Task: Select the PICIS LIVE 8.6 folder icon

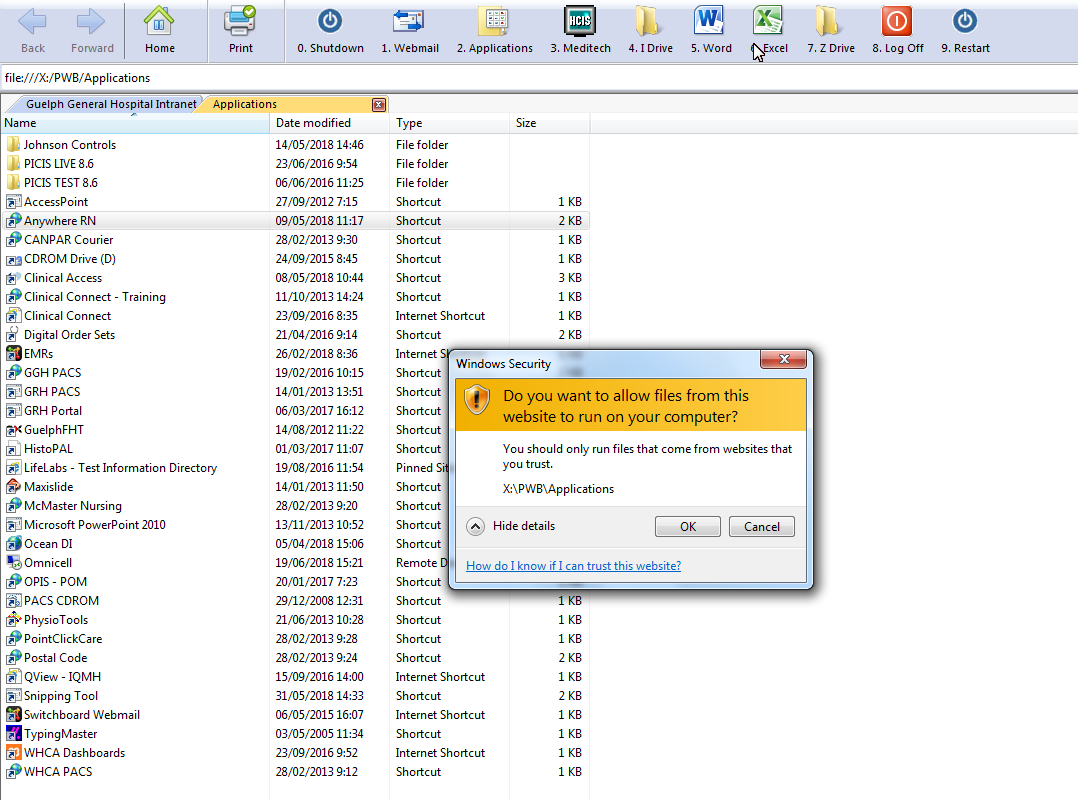Action: click(13, 164)
